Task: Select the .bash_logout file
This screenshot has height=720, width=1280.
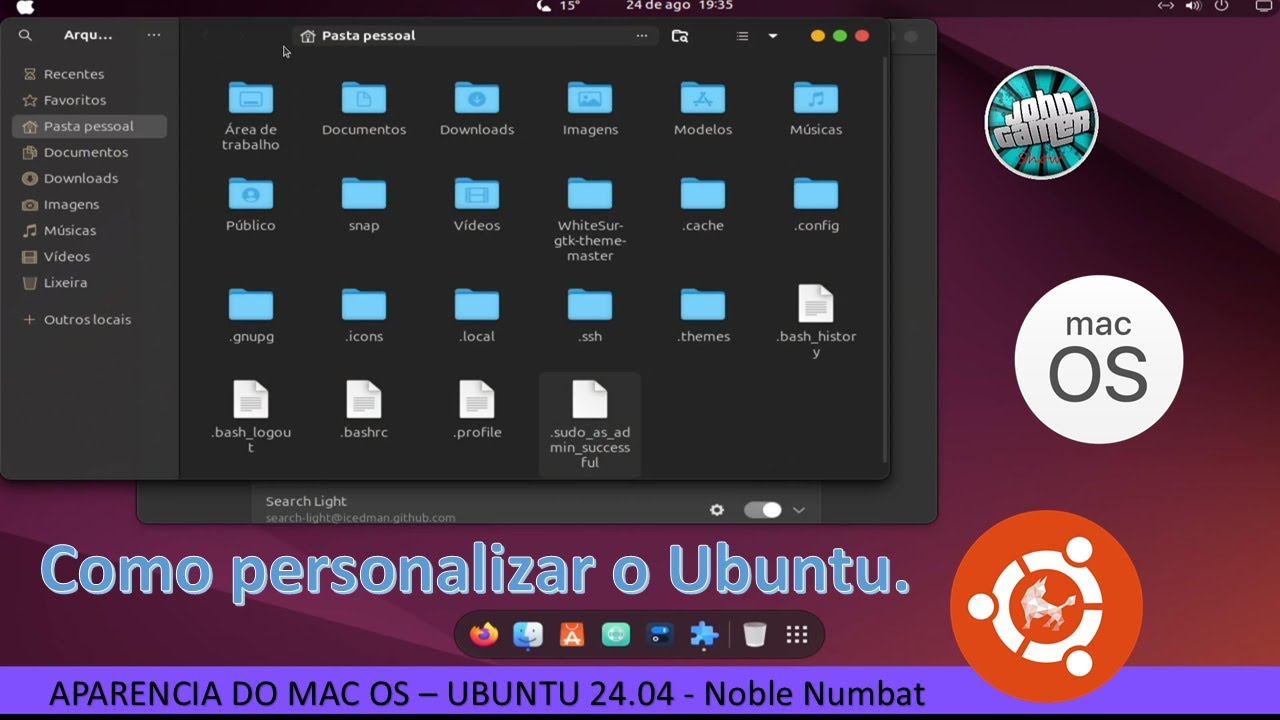Action: click(x=251, y=417)
